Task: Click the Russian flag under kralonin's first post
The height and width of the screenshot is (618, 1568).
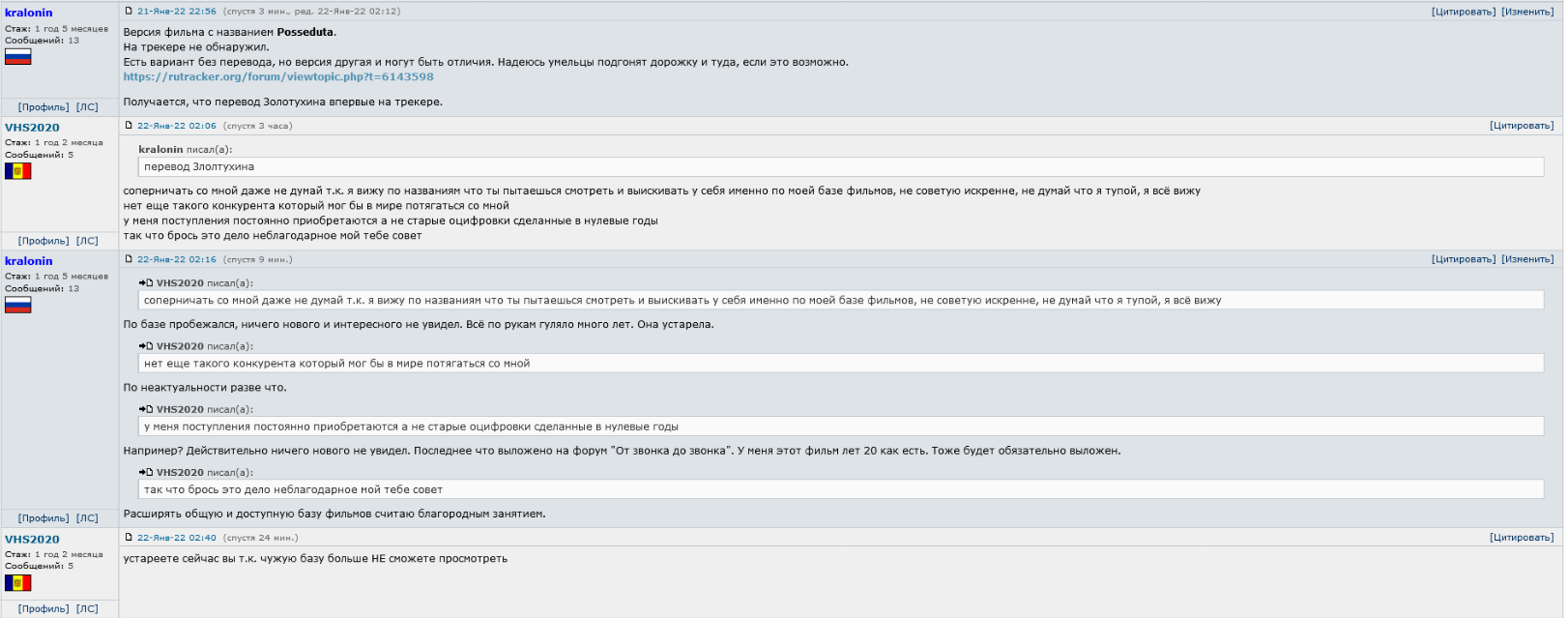Action: tap(18, 57)
